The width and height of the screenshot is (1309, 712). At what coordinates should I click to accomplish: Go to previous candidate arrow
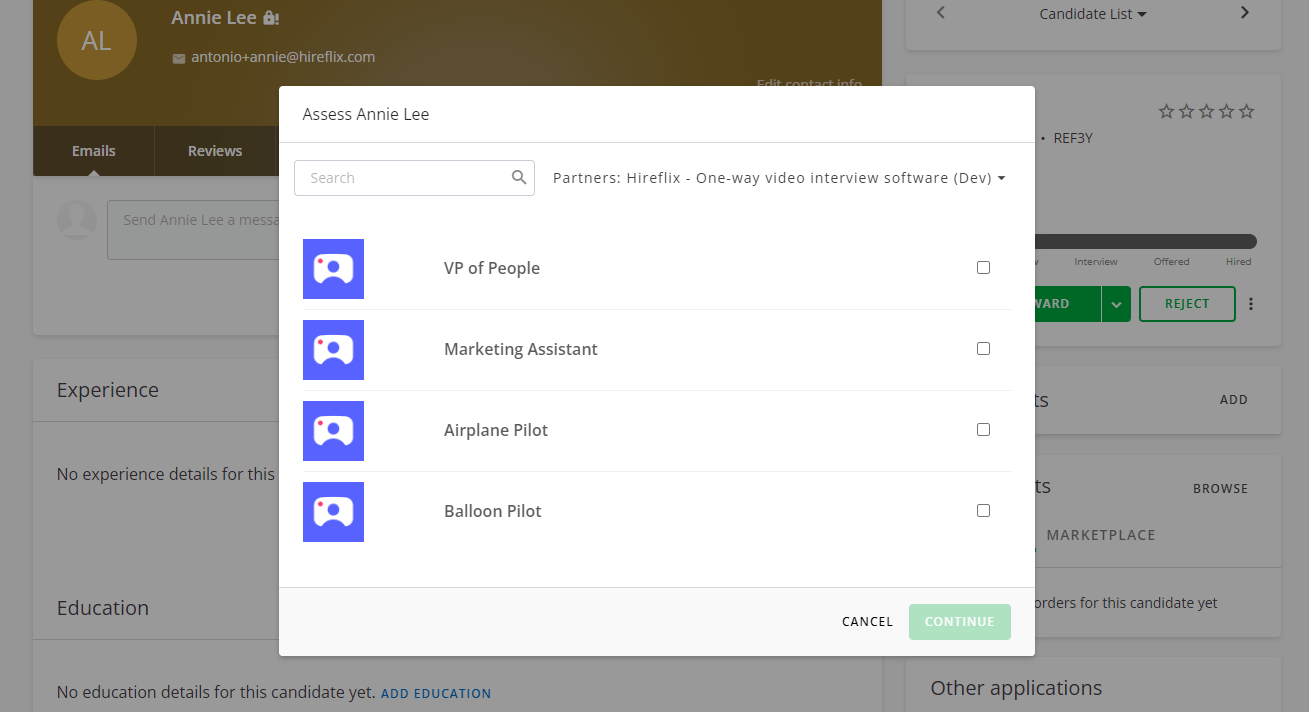(941, 13)
